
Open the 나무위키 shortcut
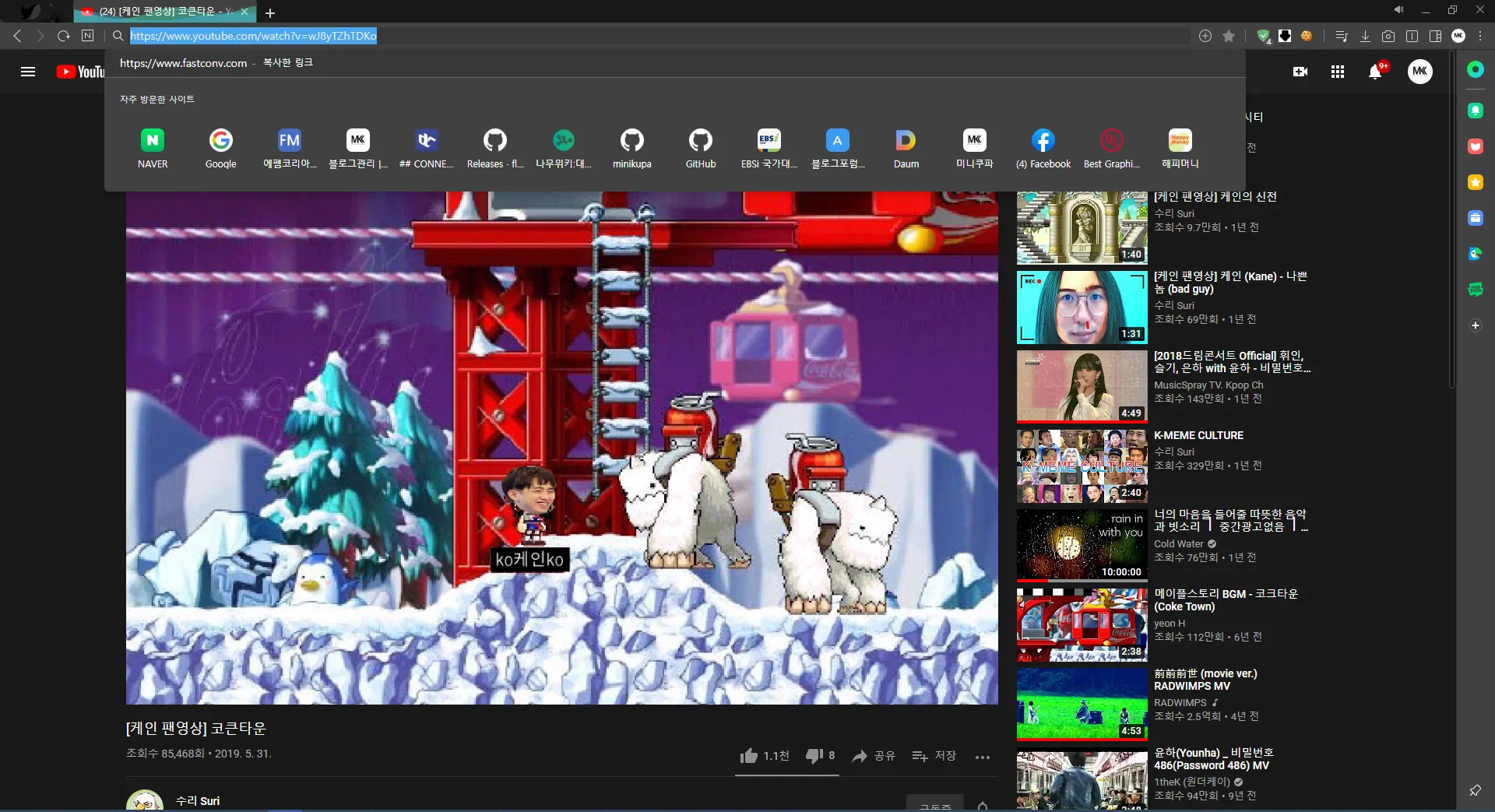[x=564, y=148]
